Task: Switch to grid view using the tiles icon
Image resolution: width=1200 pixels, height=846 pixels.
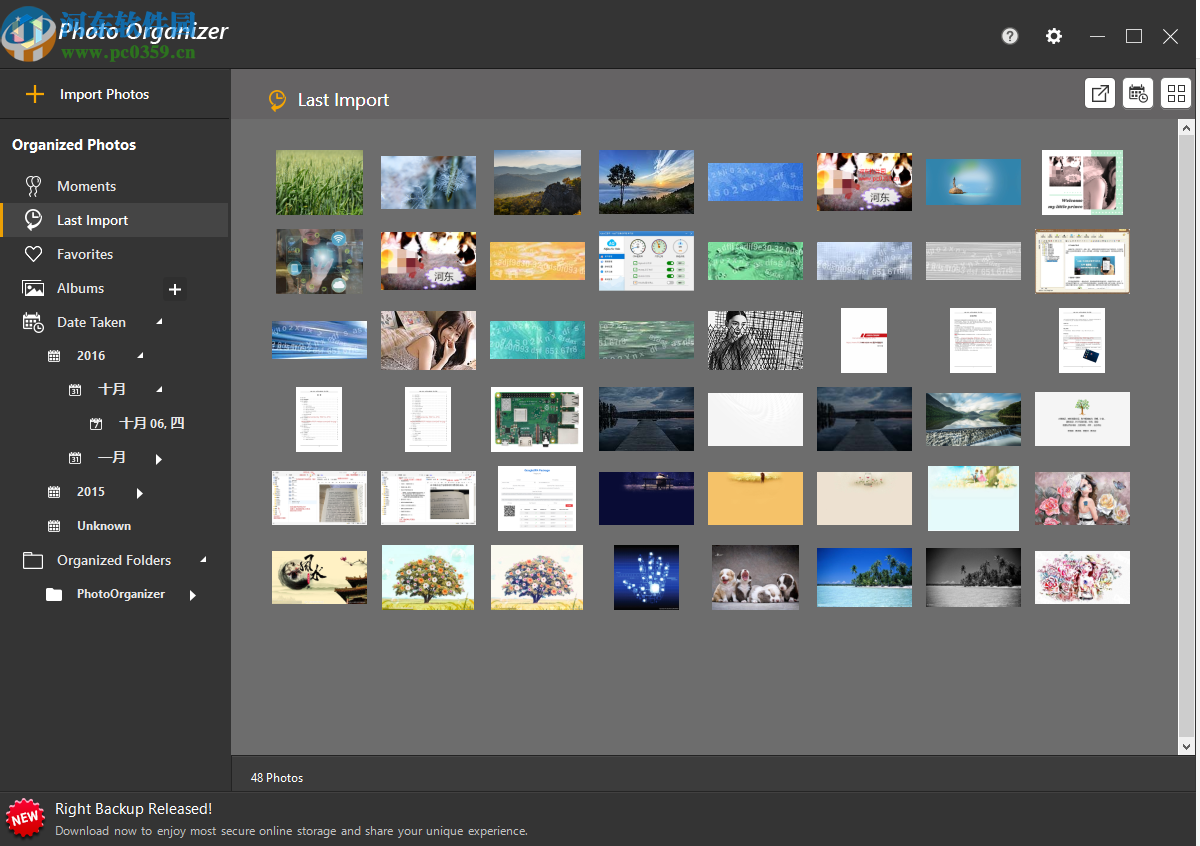Action: coord(1176,92)
